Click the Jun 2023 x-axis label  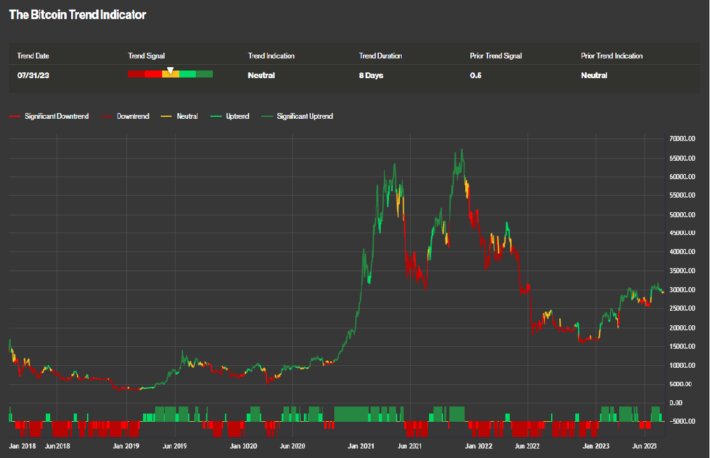point(644,446)
